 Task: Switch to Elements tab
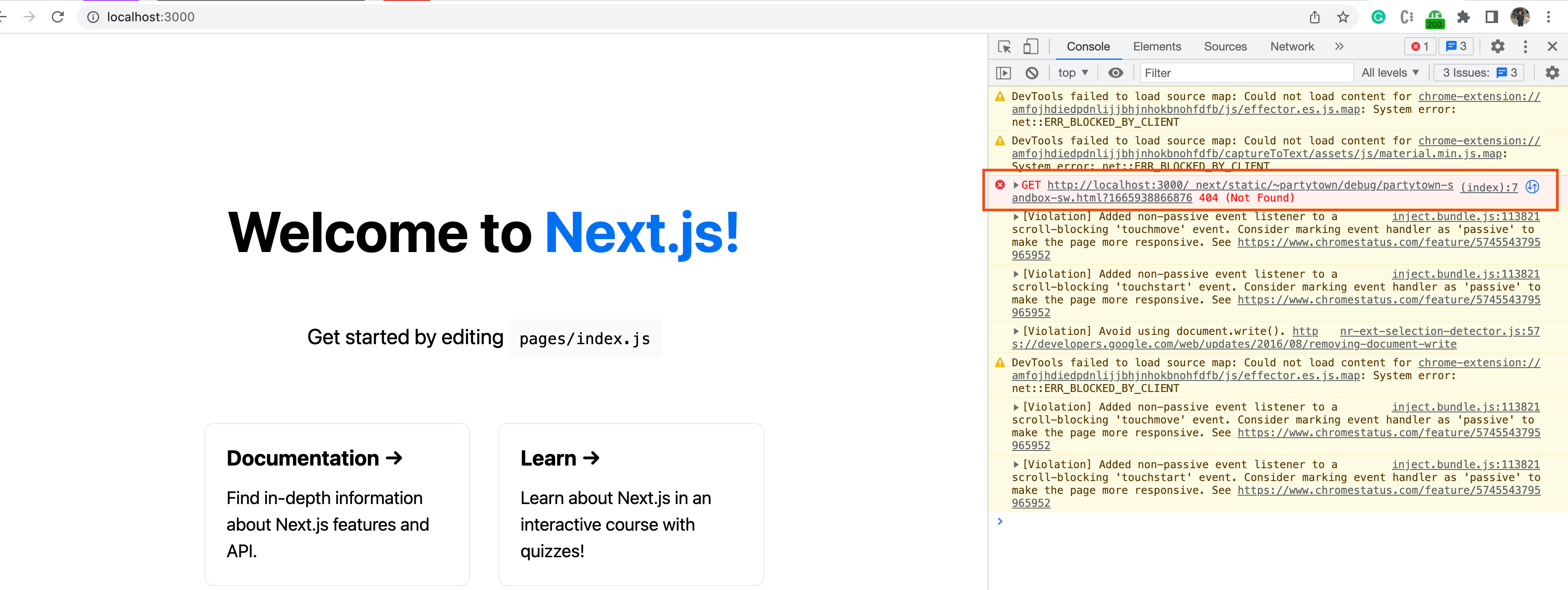click(1156, 46)
